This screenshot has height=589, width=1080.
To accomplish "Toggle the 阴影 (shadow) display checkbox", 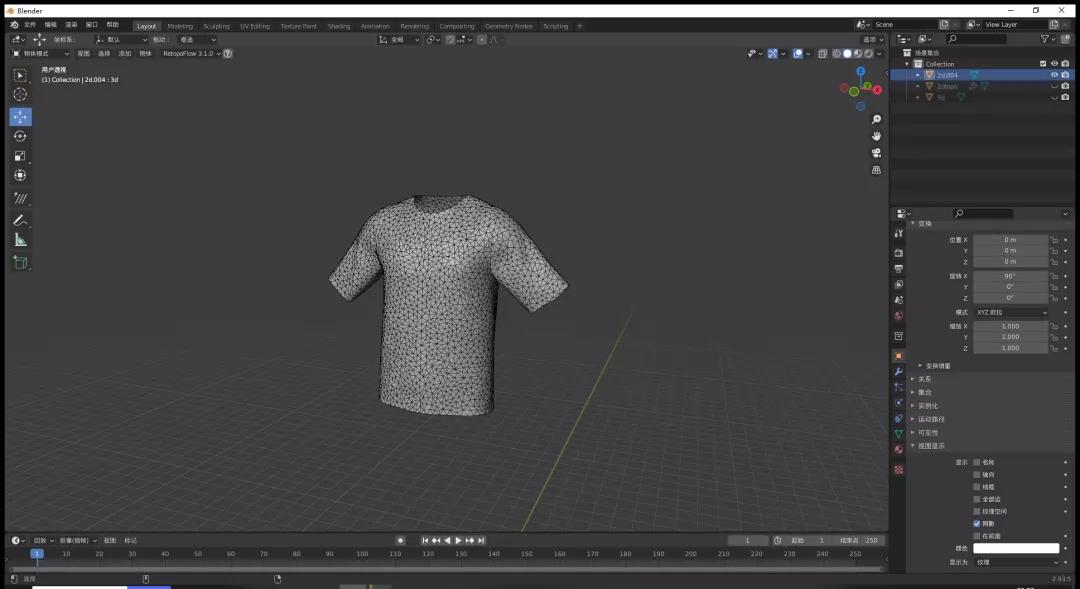I will pyautogui.click(x=977, y=524).
